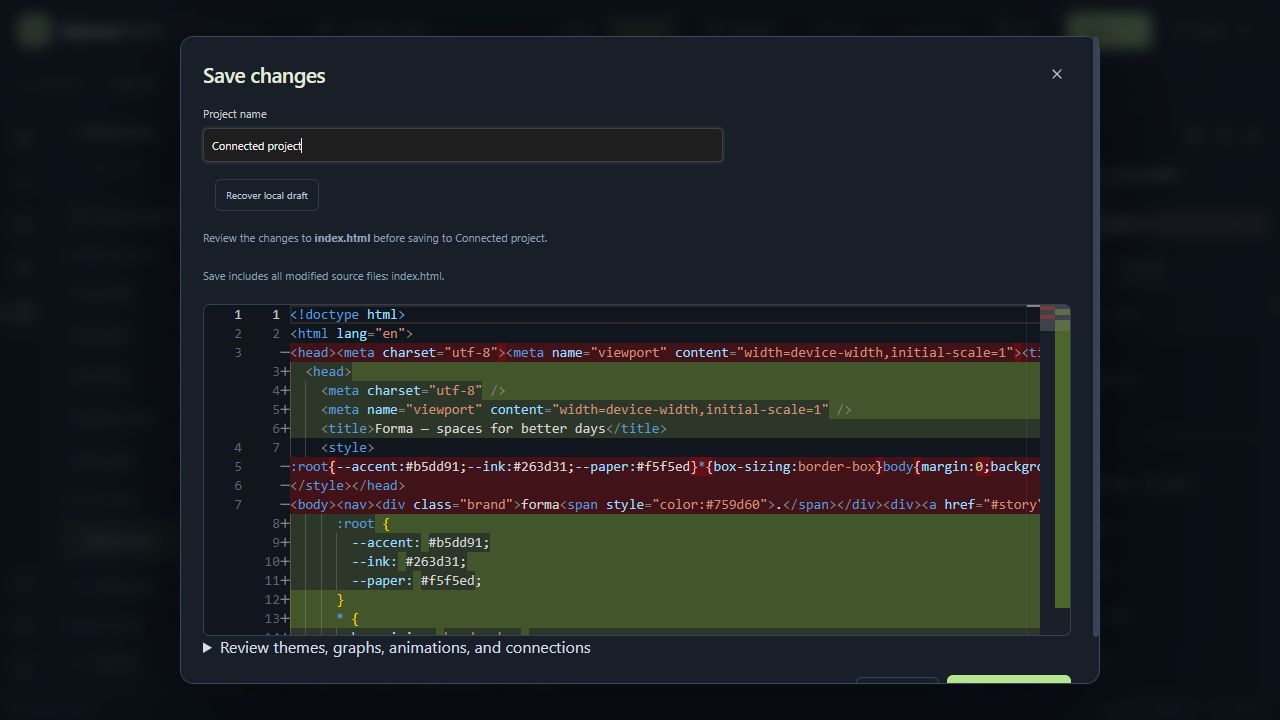Screen dimensions: 1280x720
Task: Click the Project name input field
Action: (x=463, y=145)
